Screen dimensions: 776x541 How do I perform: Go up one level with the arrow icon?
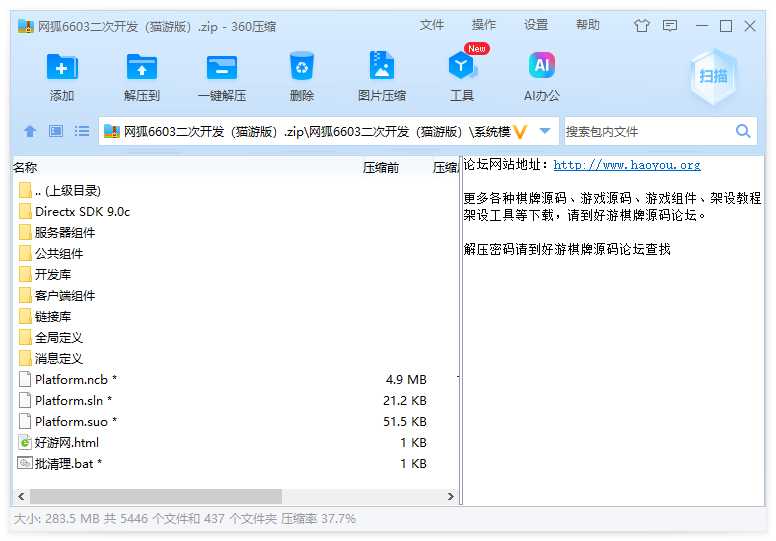point(30,131)
